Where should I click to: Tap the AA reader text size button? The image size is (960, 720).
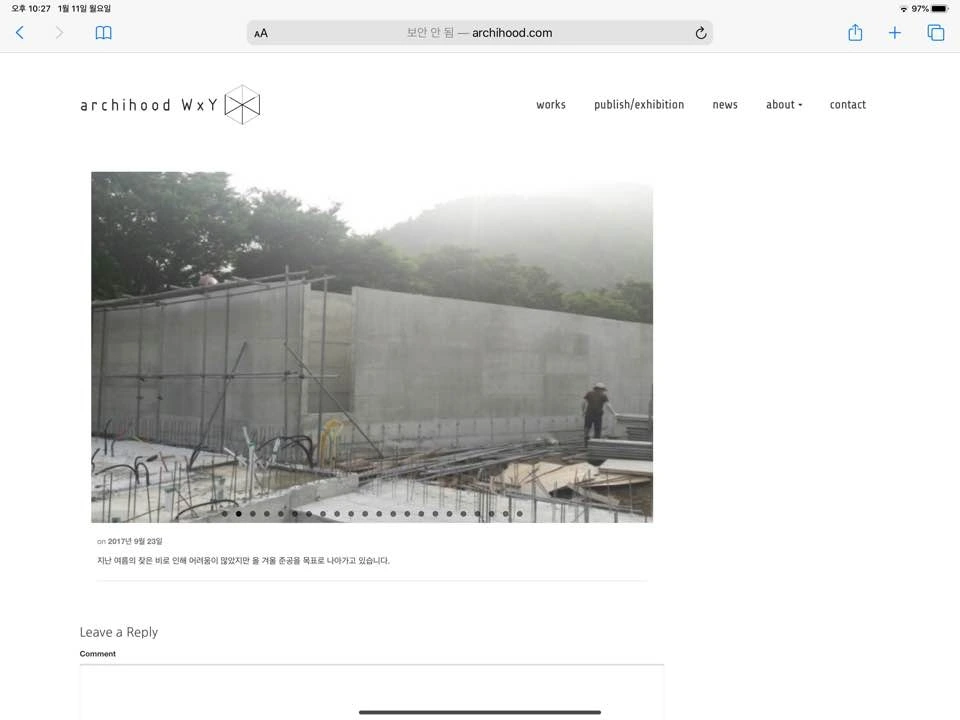tap(261, 33)
